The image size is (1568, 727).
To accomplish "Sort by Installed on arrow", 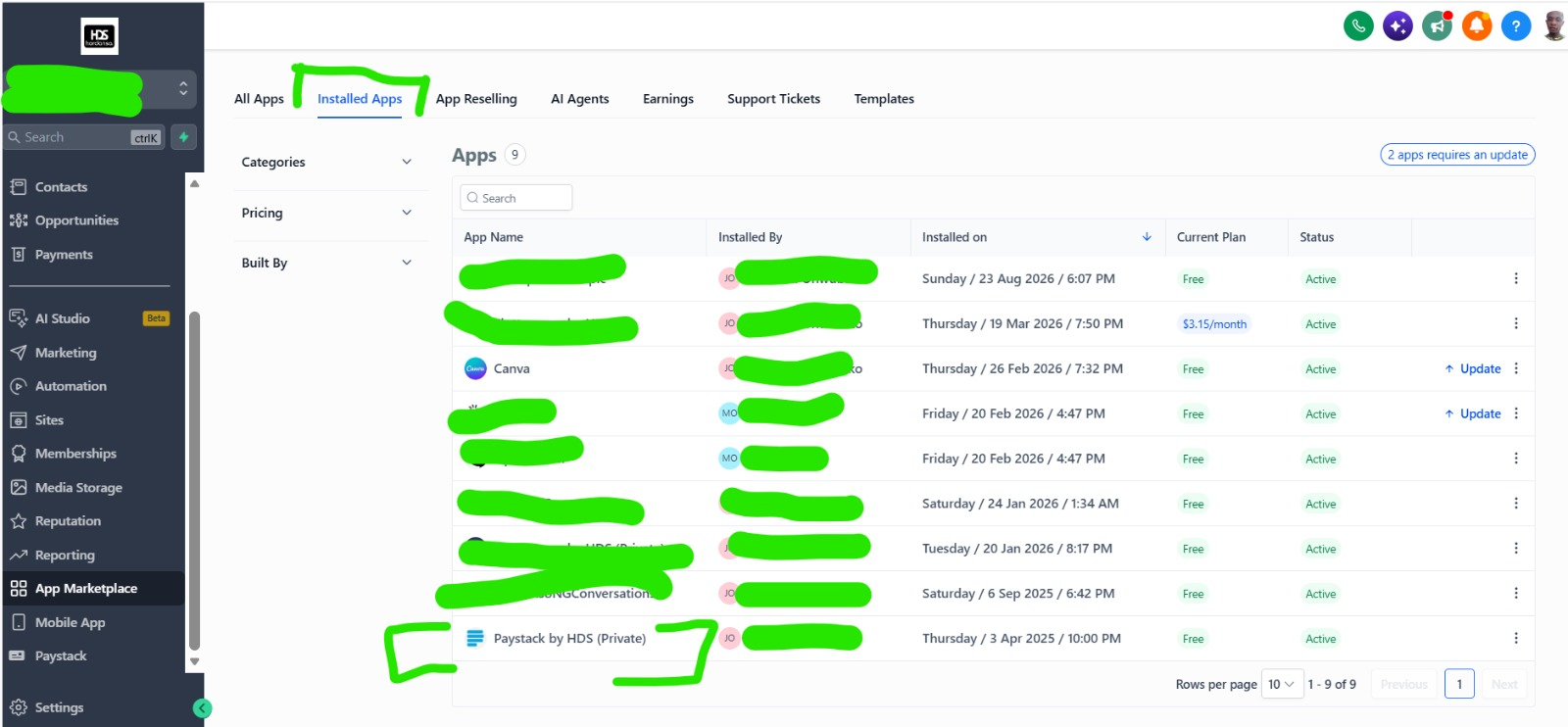I will [x=1147, y=237].
